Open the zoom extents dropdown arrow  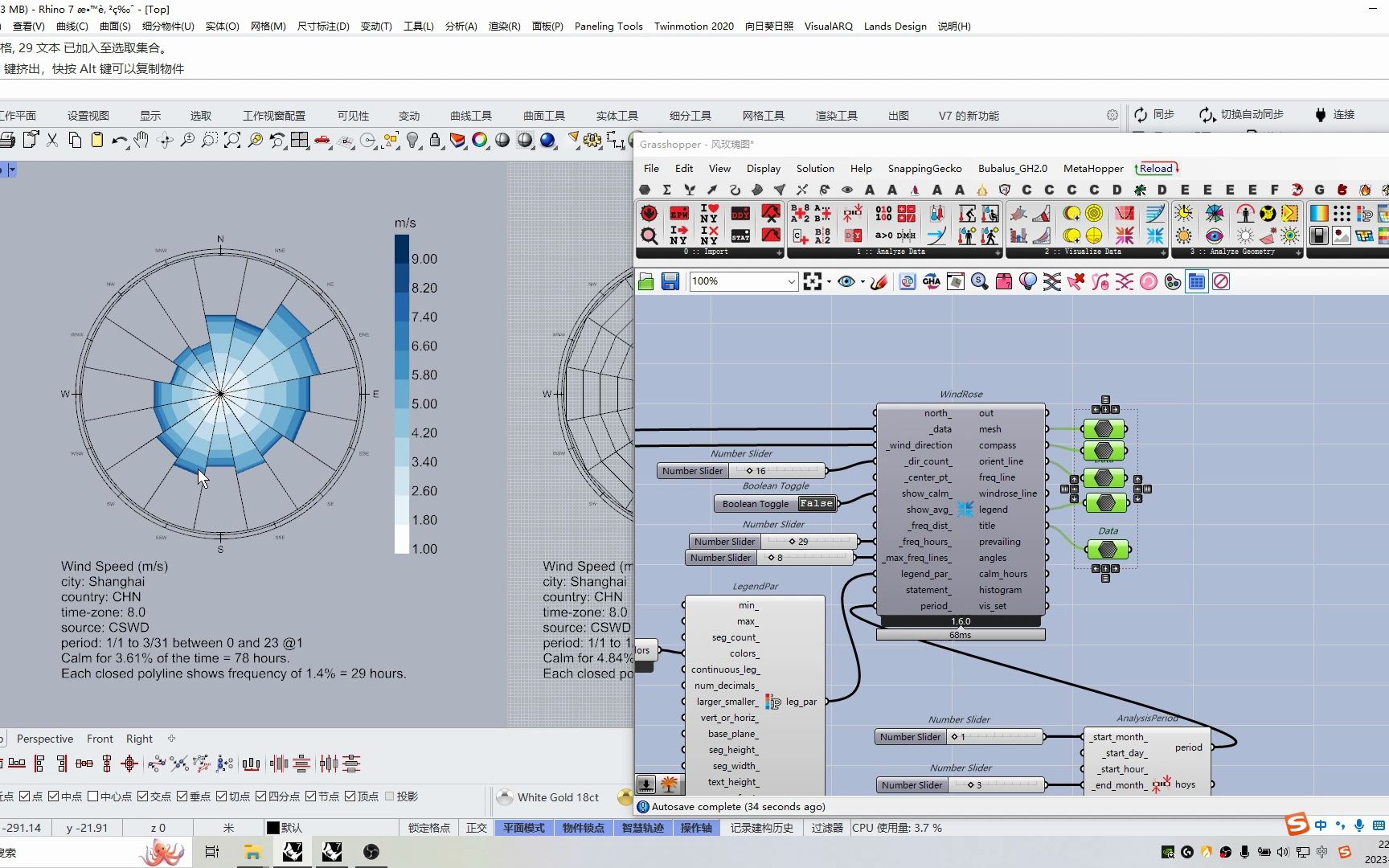[829, 282]
